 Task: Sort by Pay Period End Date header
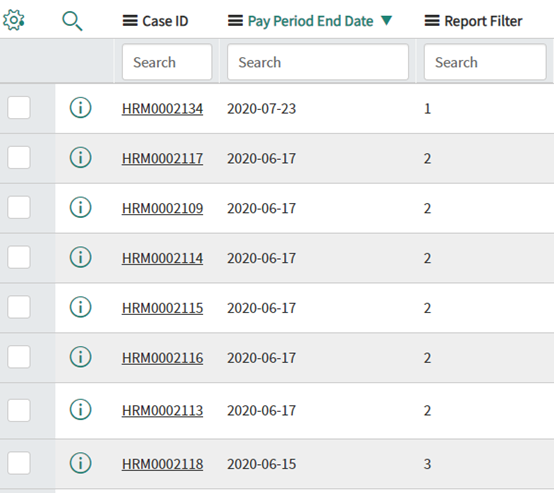click(310, 21)
